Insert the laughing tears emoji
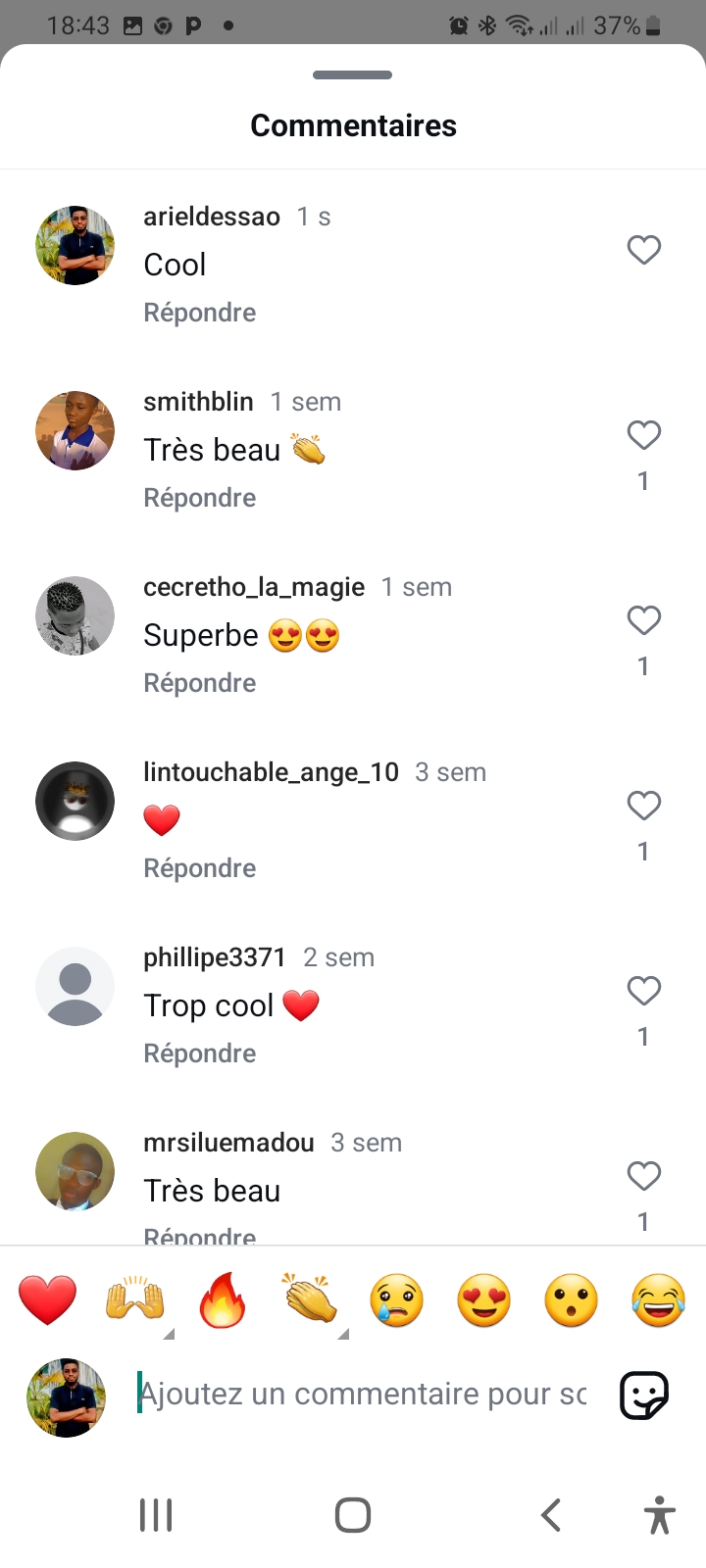 point(658,1301)
